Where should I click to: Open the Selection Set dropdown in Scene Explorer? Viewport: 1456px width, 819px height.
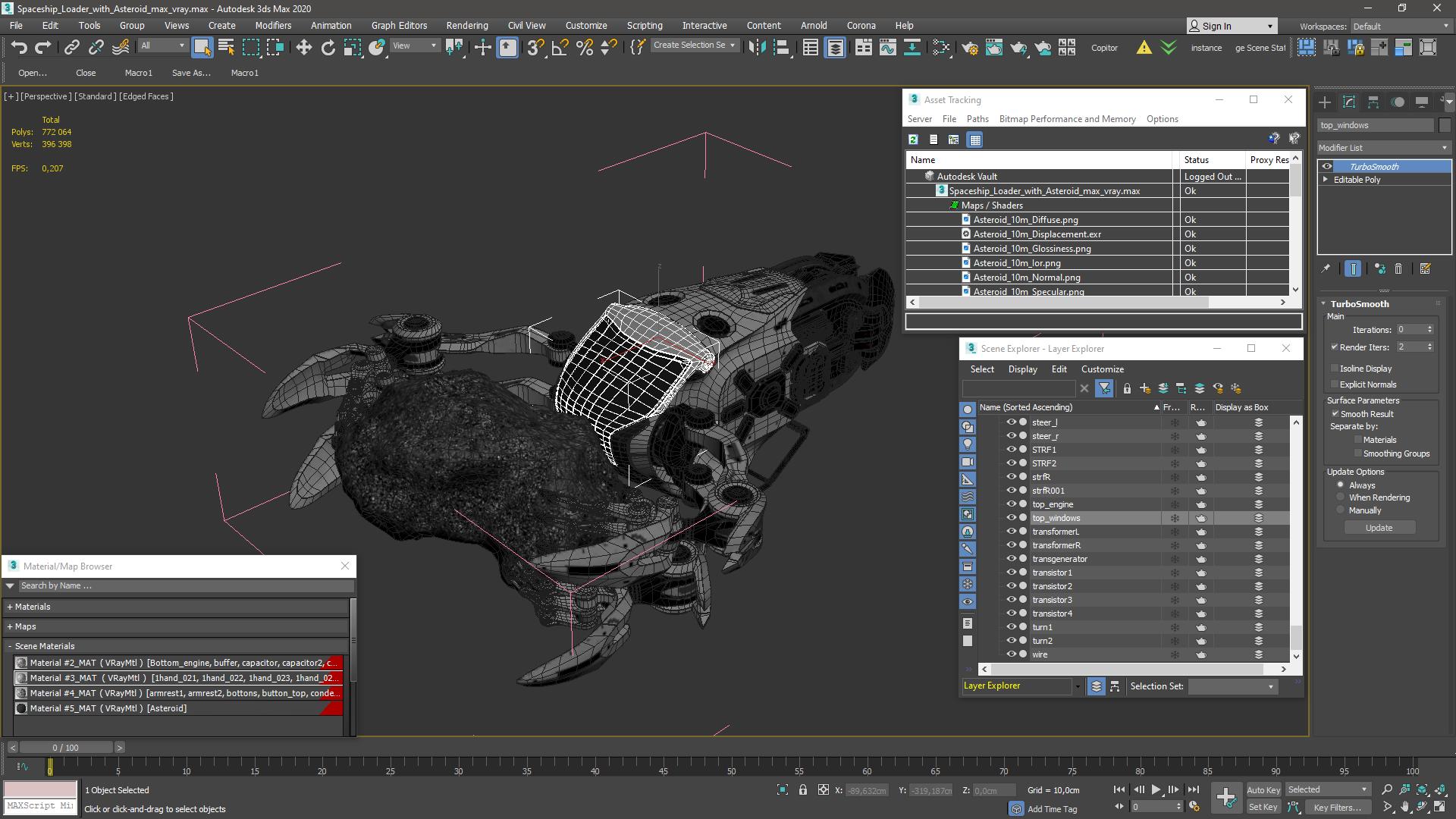1232,686
